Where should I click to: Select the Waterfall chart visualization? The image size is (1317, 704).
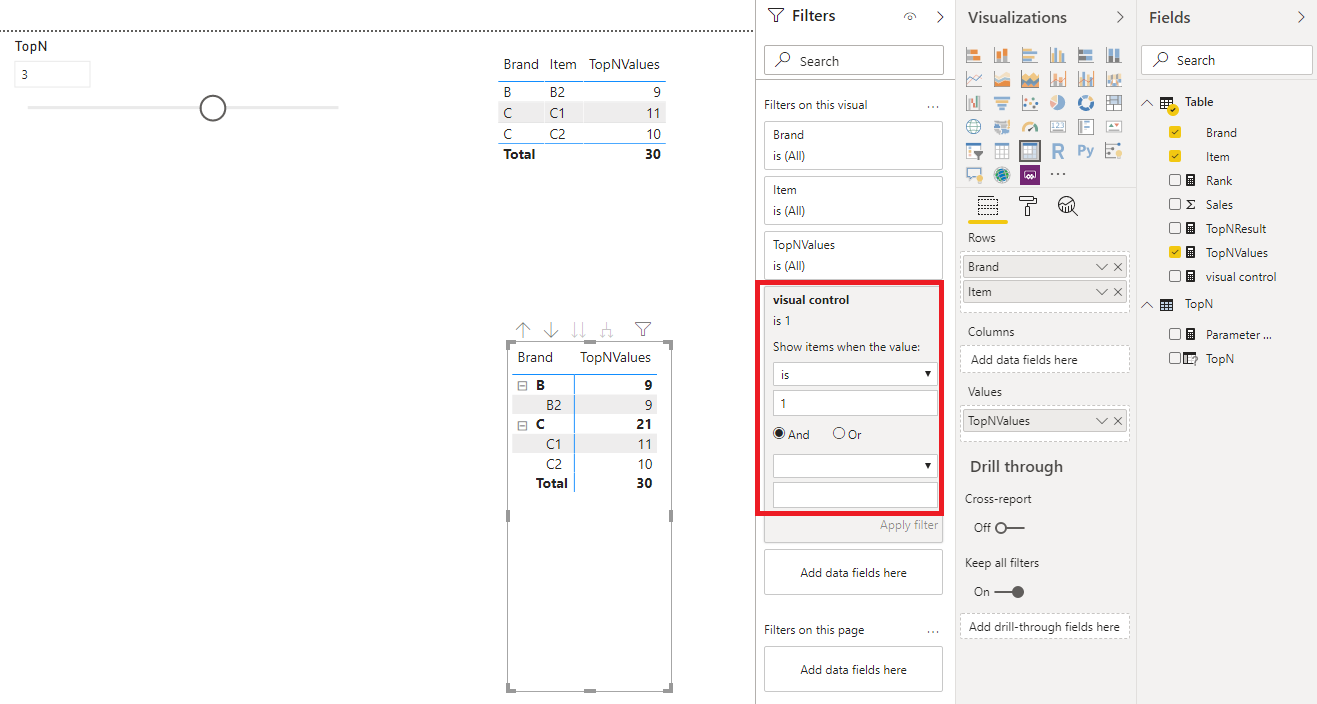[974, 103]
